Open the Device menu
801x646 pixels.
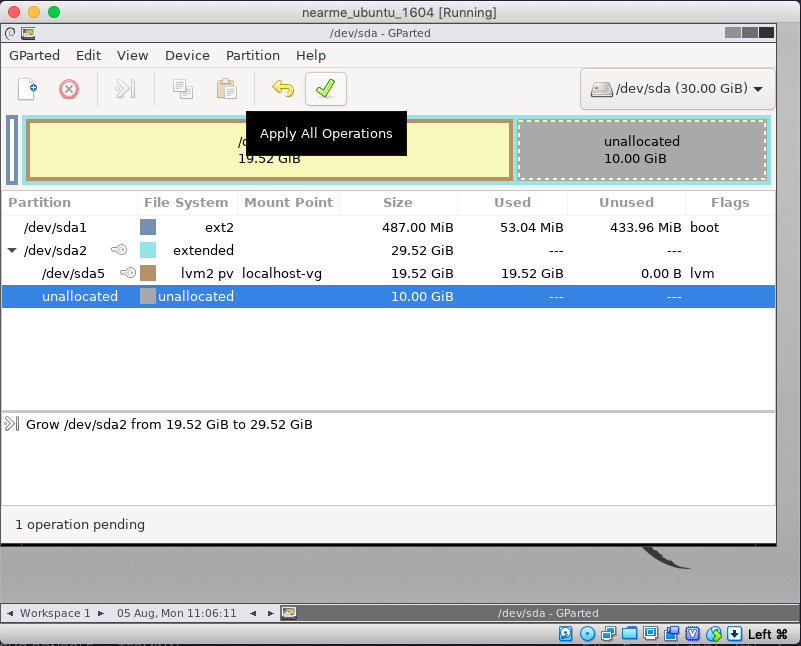coord(187,56)
